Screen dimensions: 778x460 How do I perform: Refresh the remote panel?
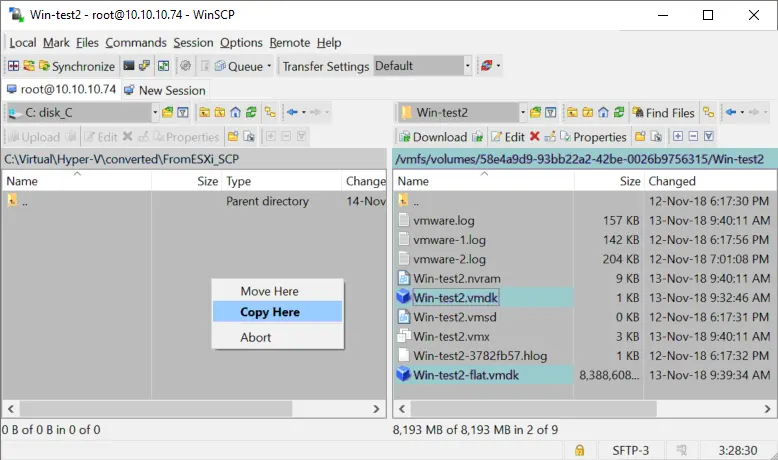[x=619, y=113]
